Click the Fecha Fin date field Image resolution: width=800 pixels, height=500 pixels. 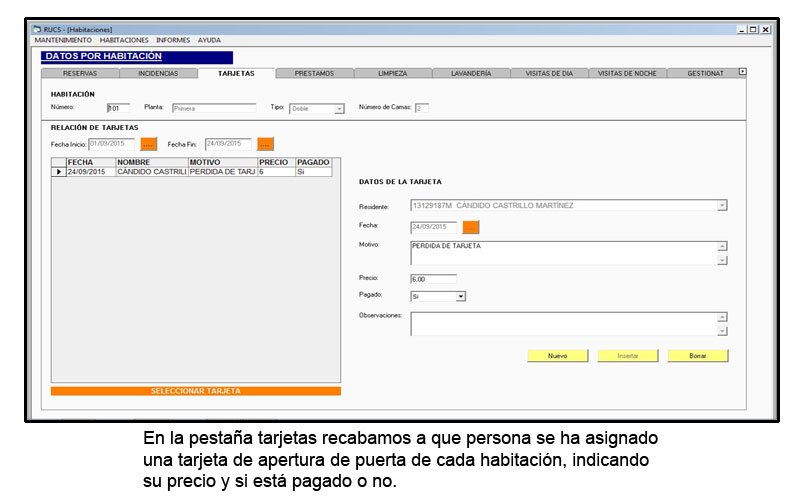[228, 144]
